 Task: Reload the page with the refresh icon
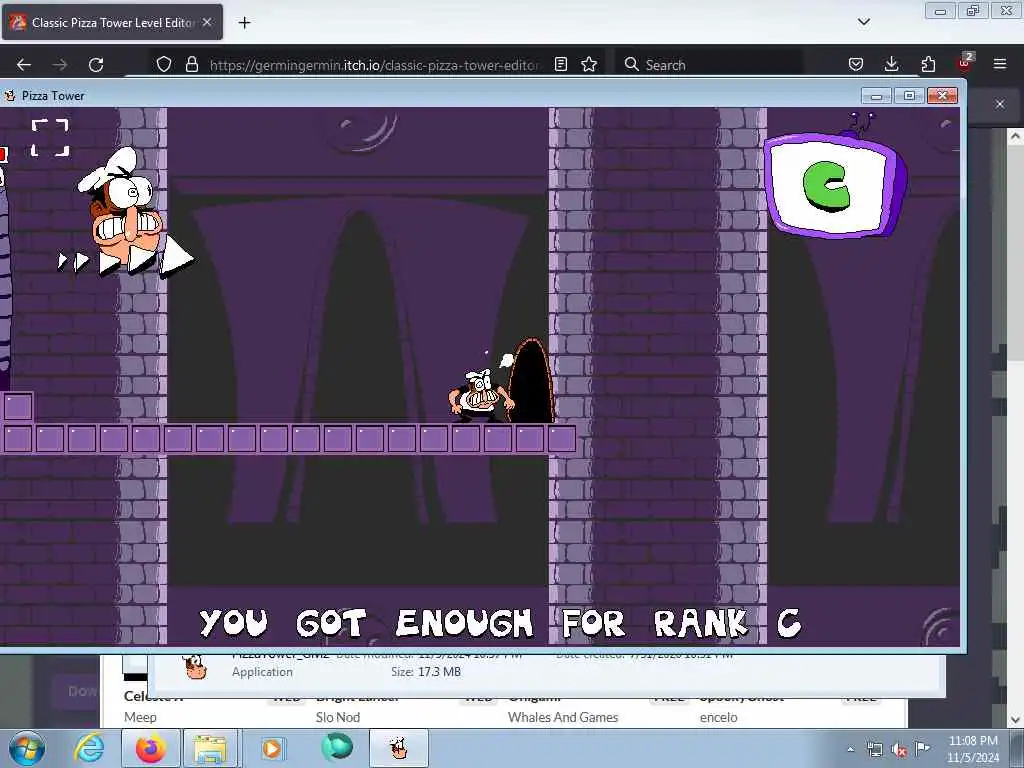point(96,65)
